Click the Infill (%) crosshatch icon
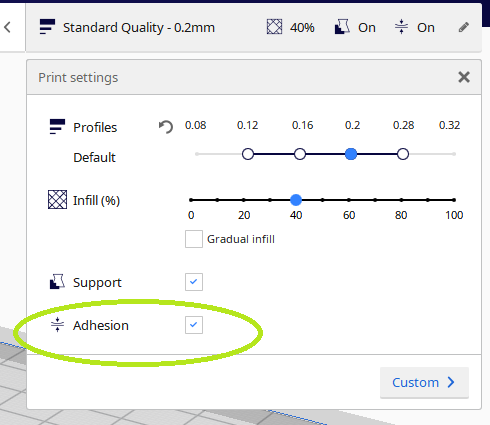This screenshot has height=425, width=490. pos(57,200)
